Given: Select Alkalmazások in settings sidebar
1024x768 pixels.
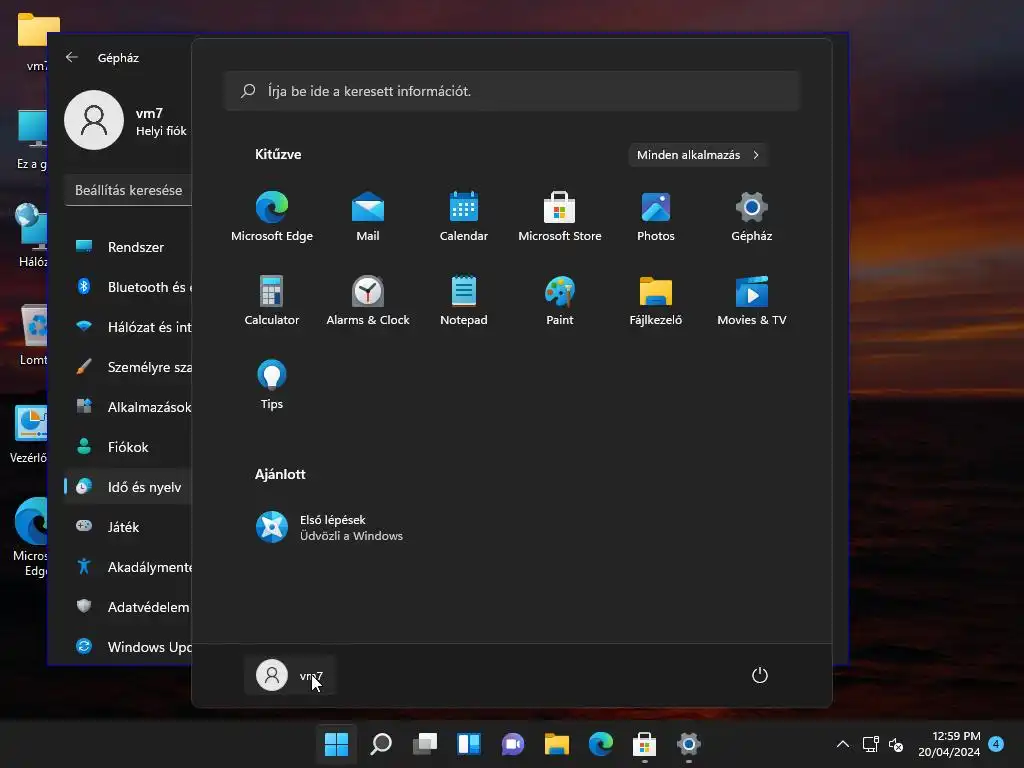Looking at the screenshot, I should (128, 407).
